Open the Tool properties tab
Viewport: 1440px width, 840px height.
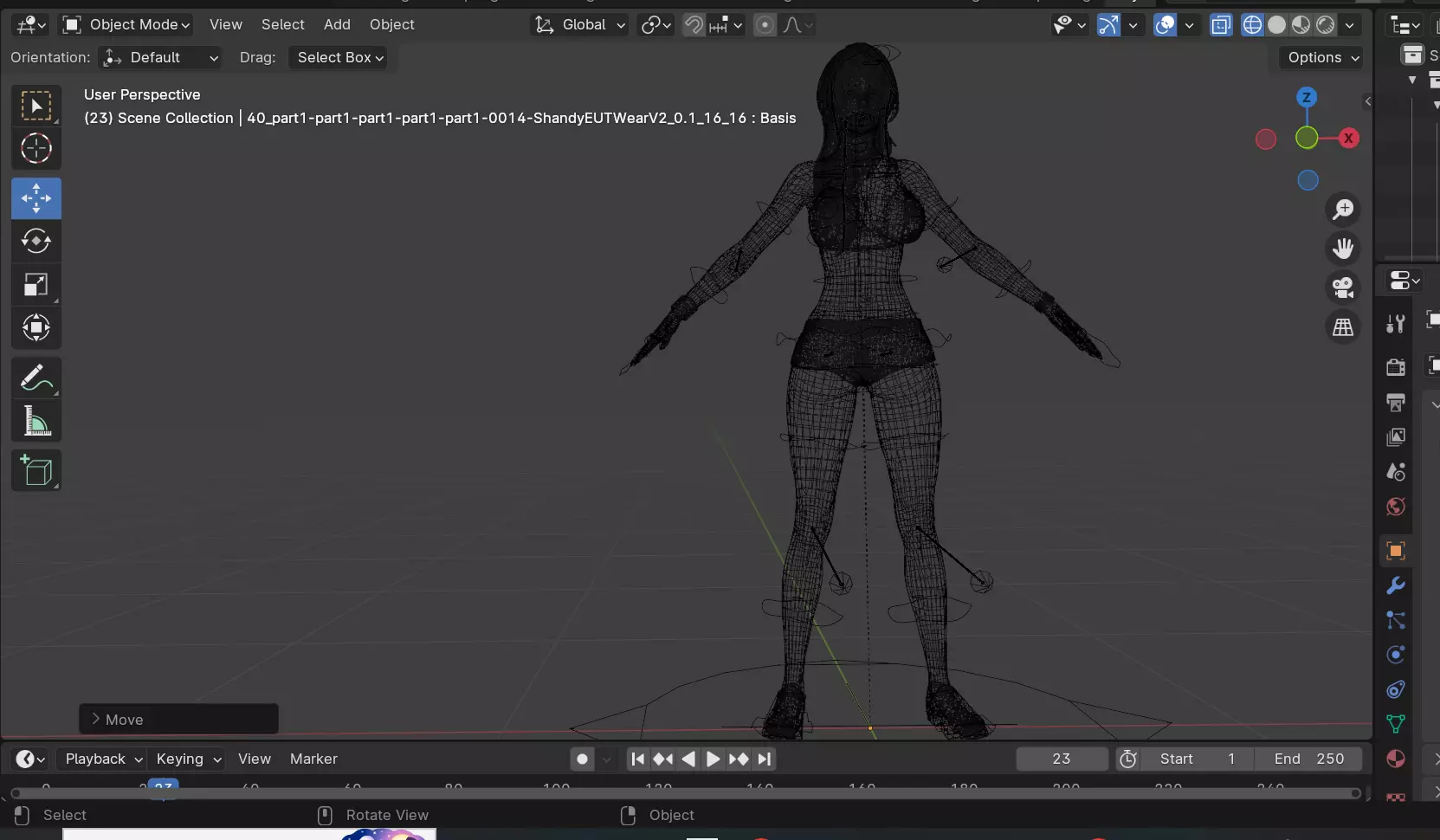(1396, 324)
